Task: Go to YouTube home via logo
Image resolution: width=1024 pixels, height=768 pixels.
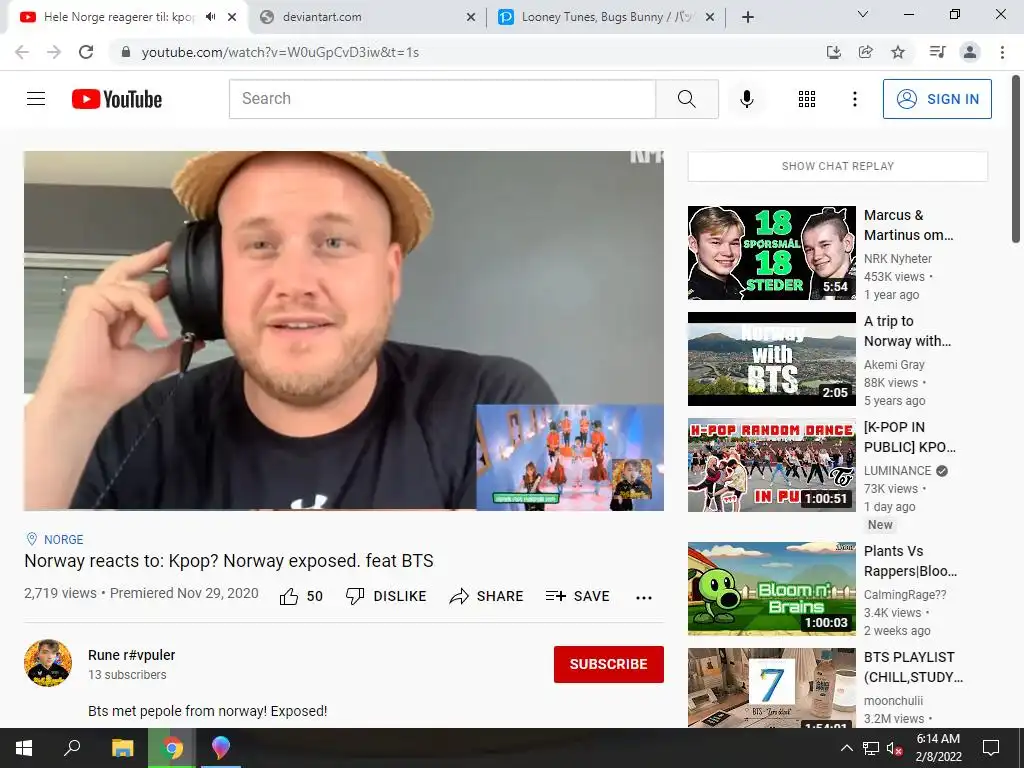Action: tap(117, 99)
